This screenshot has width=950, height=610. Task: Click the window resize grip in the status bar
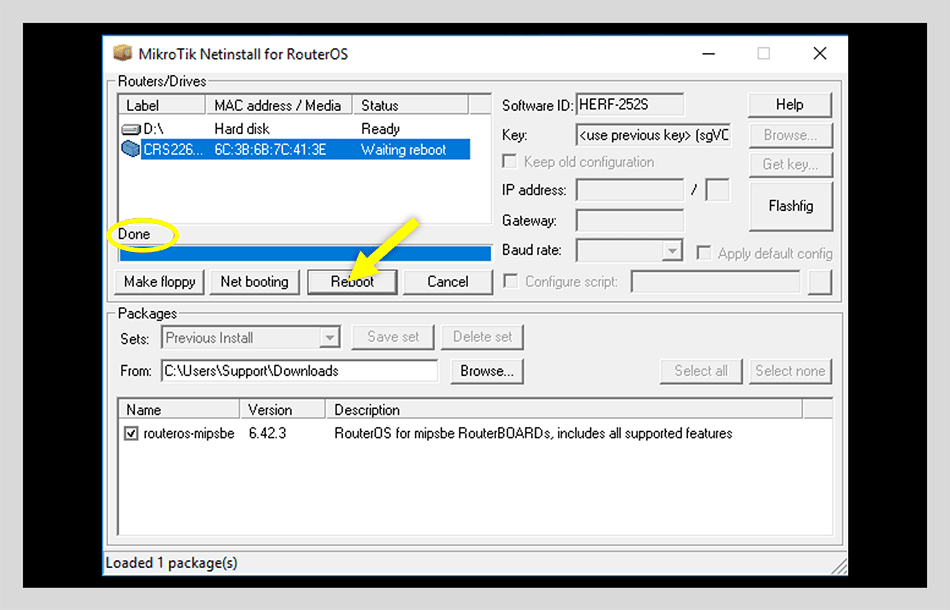(x=839, y=566)
